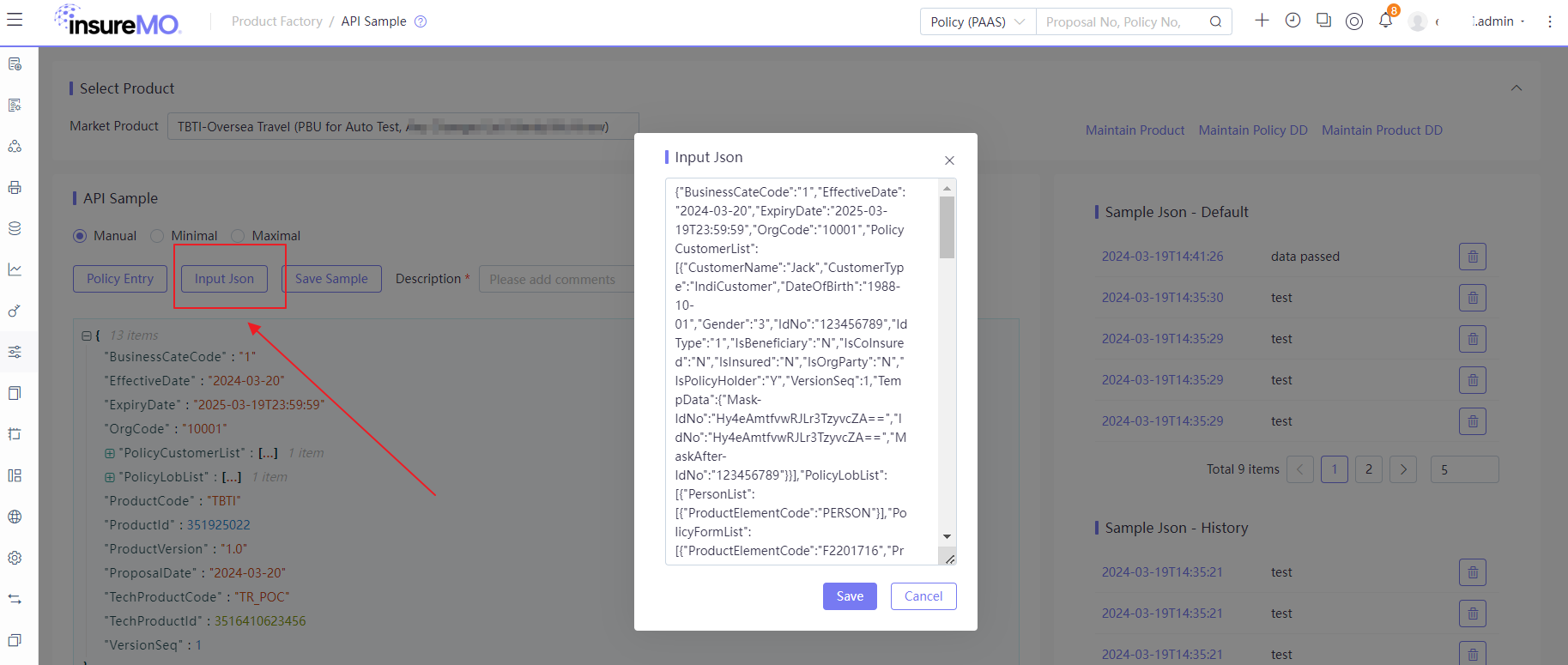Click the Policy Entry button
Screen dimensions: 1568x665
(120, 279)
